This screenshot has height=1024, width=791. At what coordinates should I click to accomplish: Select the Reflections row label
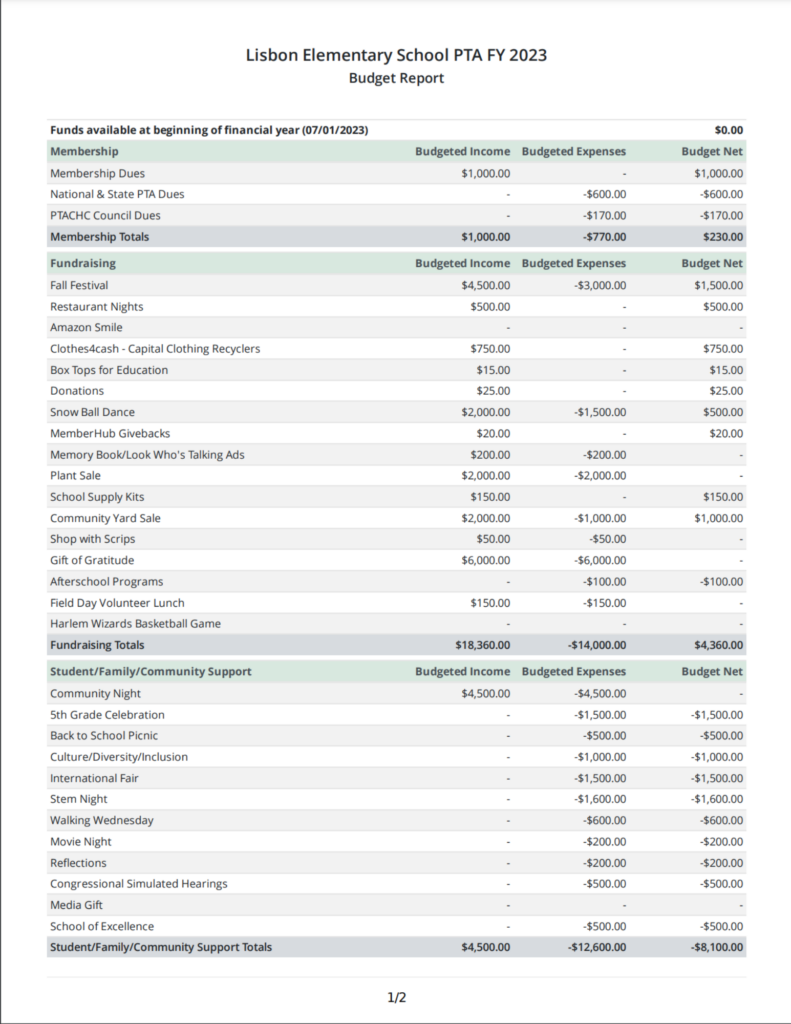click(x=78, y=863)
